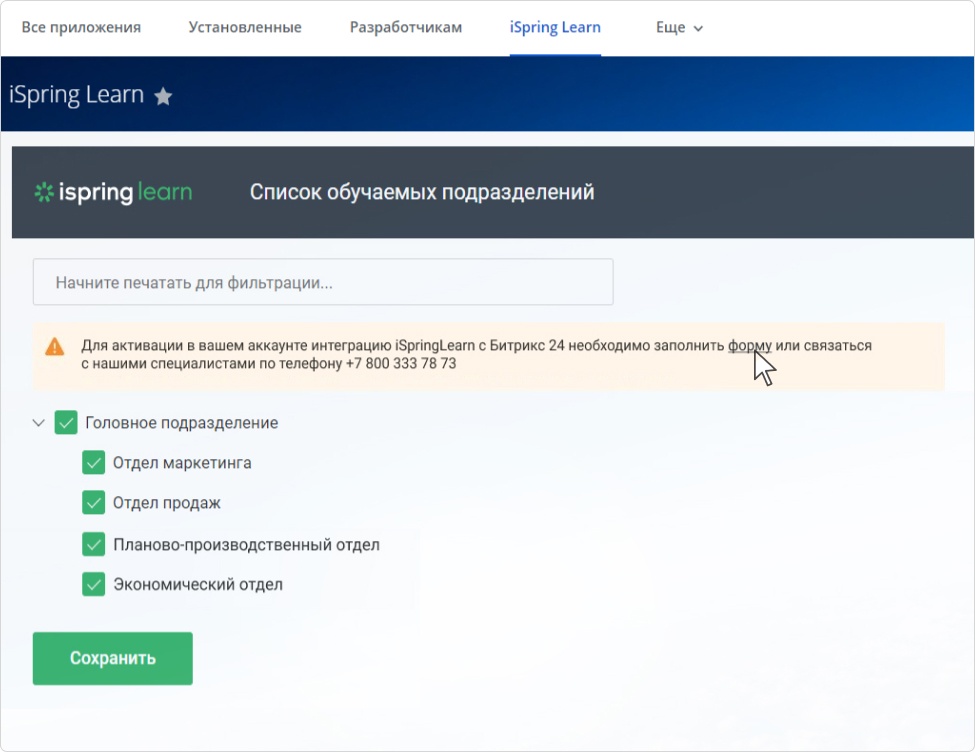Go to the Разработчикам tab

(x=406, y=27)
